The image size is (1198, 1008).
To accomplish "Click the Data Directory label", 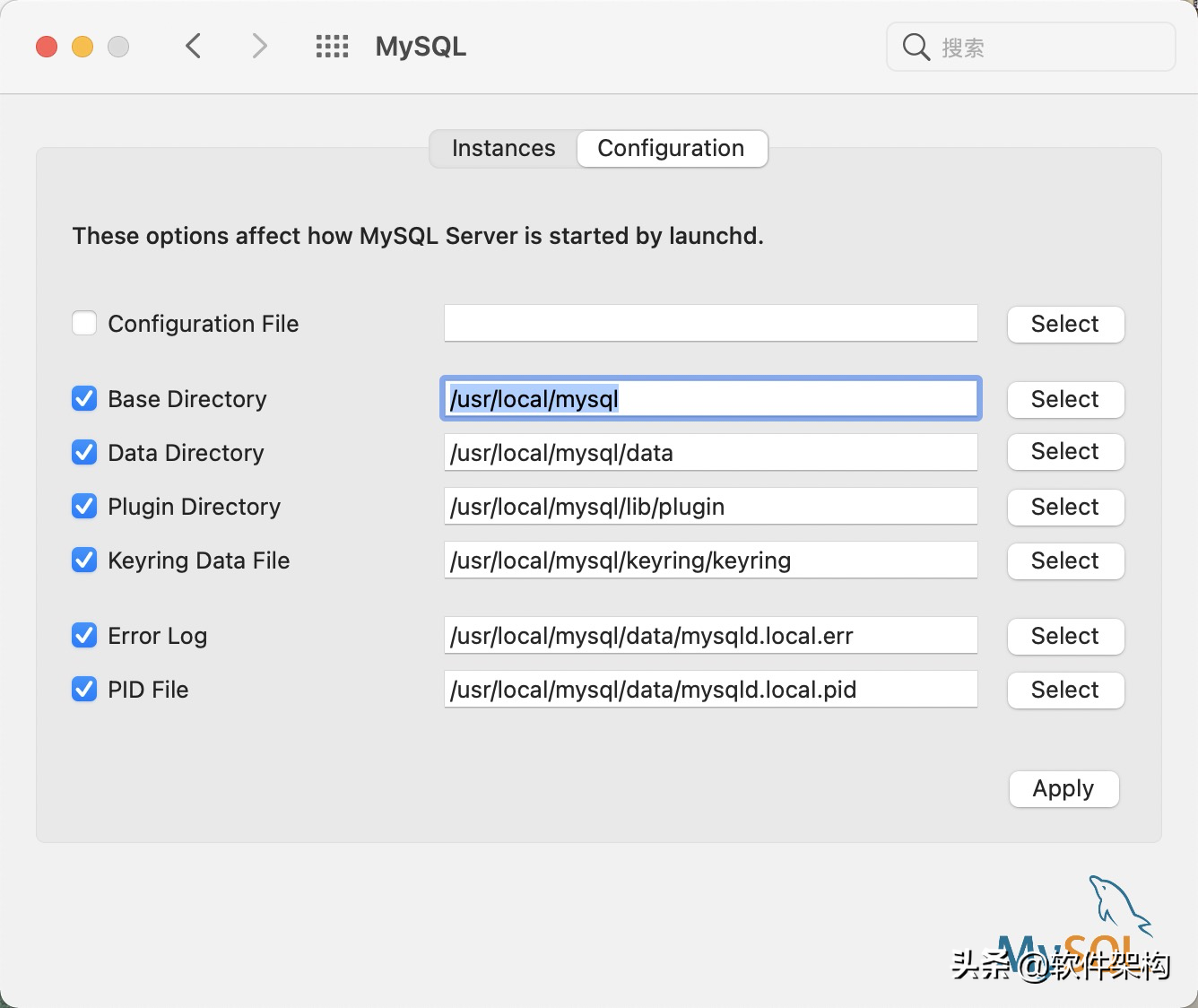I will coord(186,453).
